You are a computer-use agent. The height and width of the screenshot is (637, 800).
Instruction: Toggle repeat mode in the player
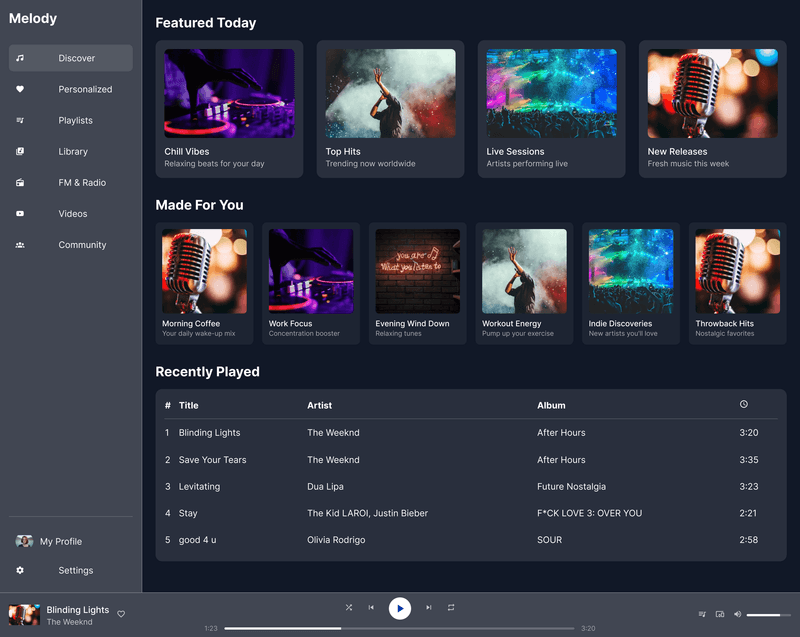click(x=451, y=607)
